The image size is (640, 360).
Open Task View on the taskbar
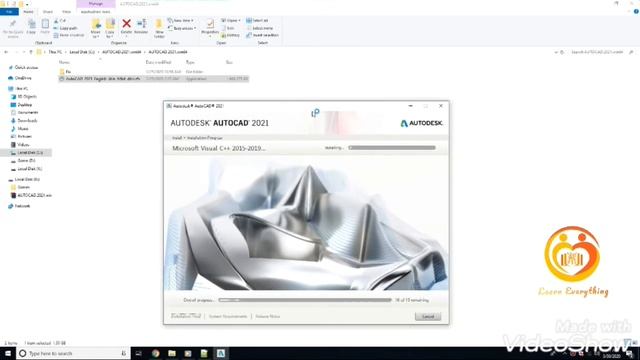click(x=138, y=353)
